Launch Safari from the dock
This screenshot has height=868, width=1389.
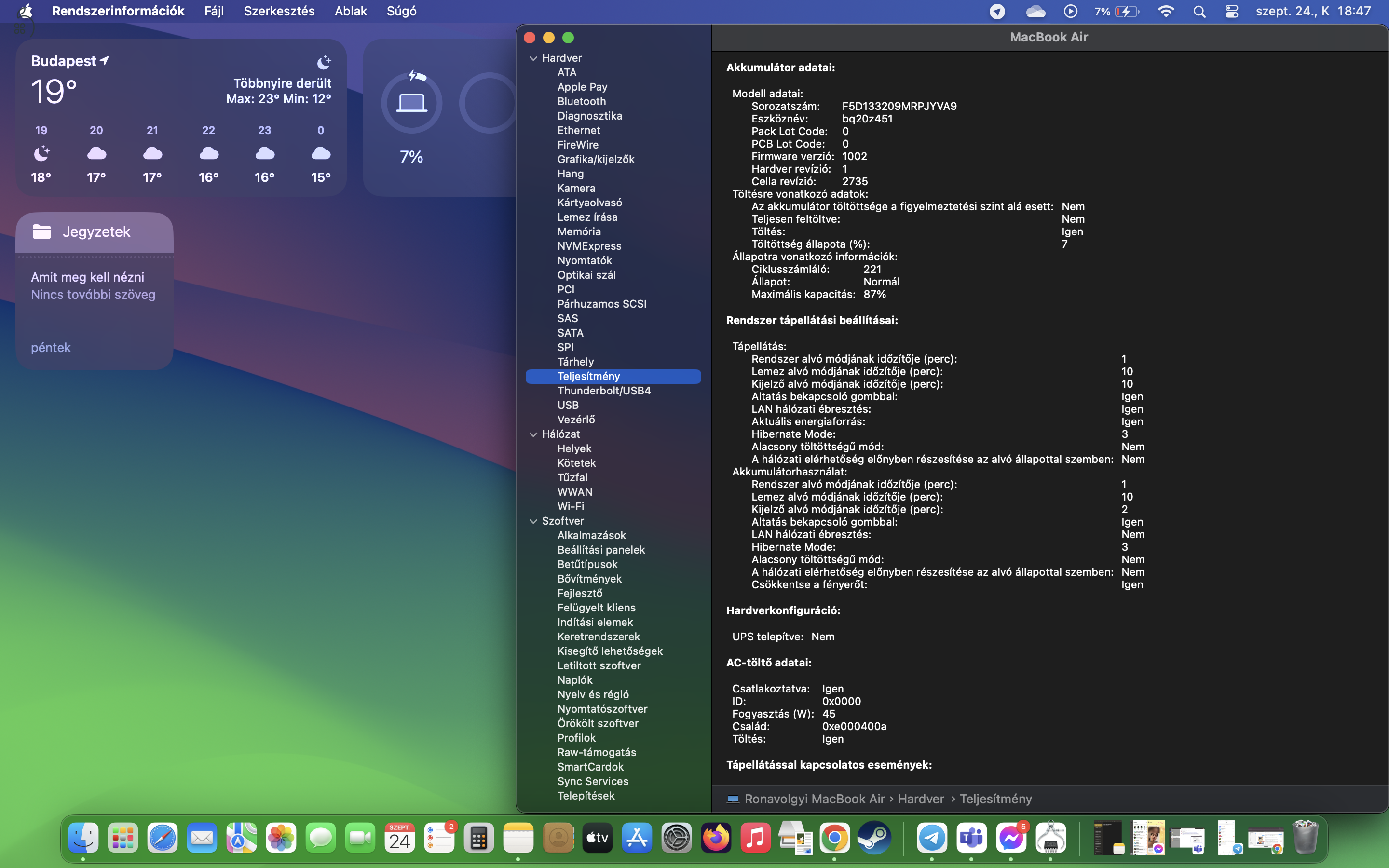tap(163, 838)
